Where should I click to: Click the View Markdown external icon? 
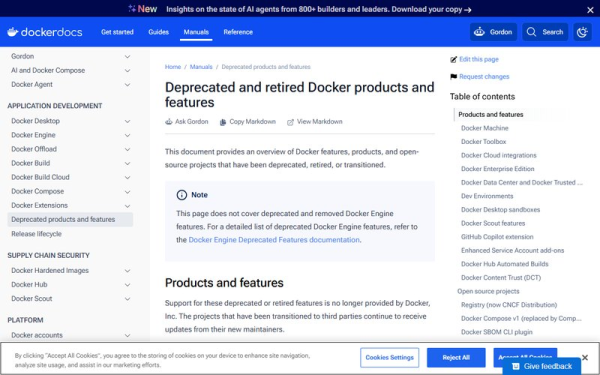[290, 122]
